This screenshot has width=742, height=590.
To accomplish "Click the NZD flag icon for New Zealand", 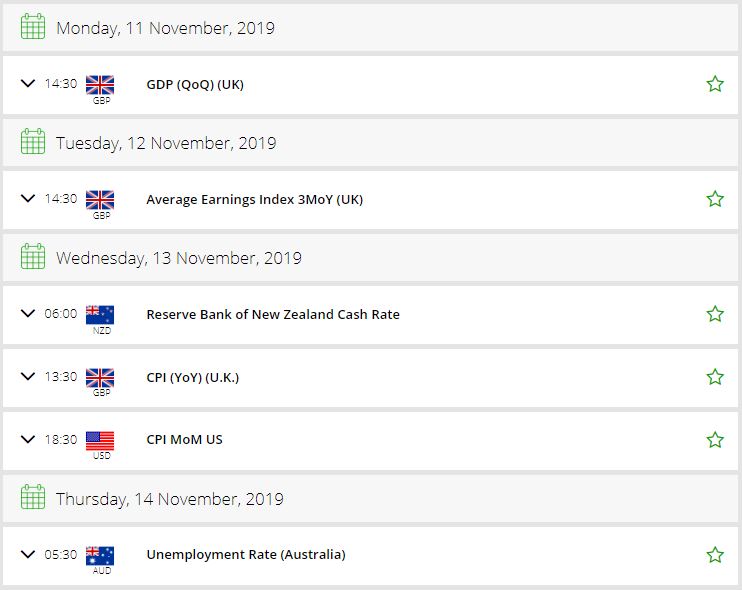I will 100,315.
